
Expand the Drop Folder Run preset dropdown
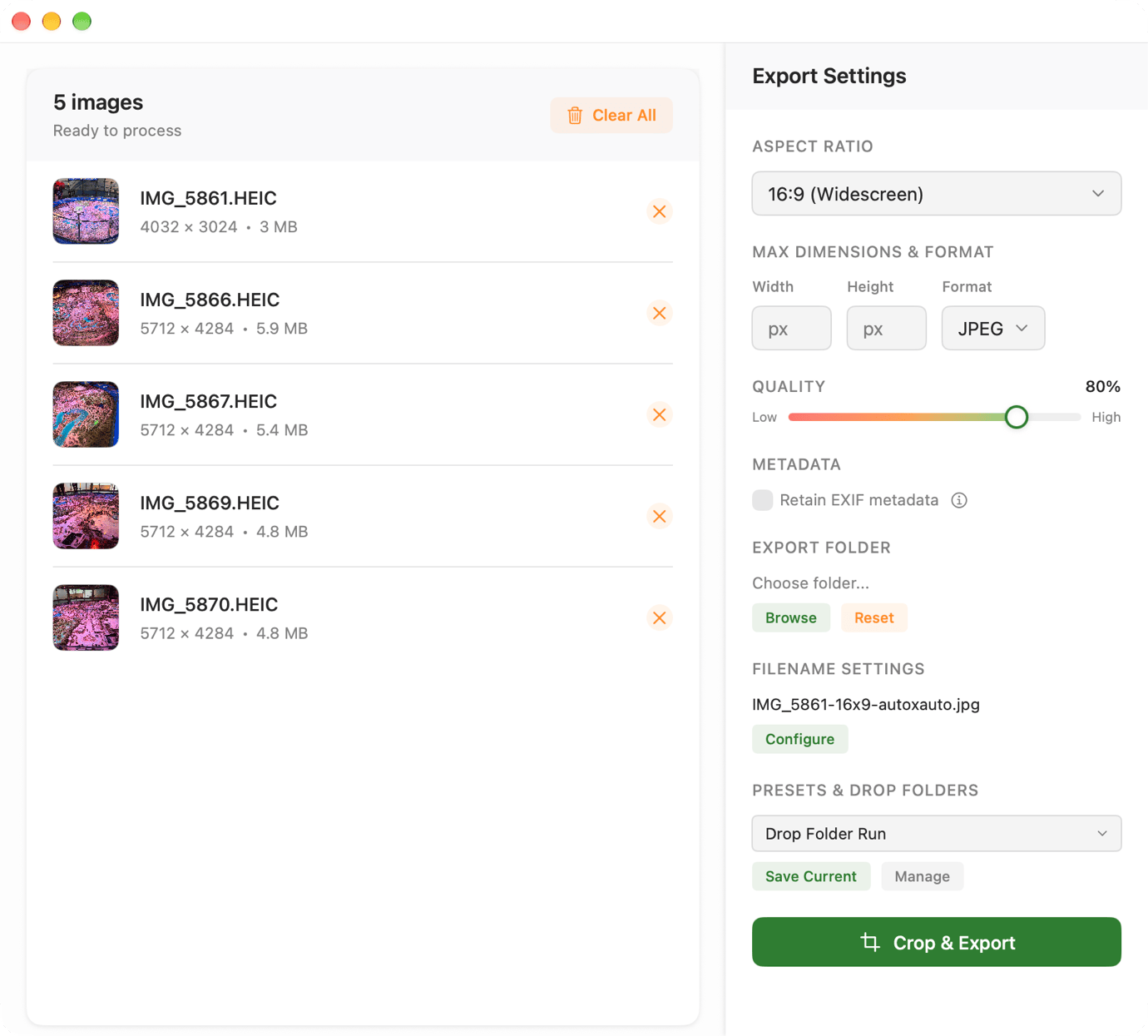937,834
